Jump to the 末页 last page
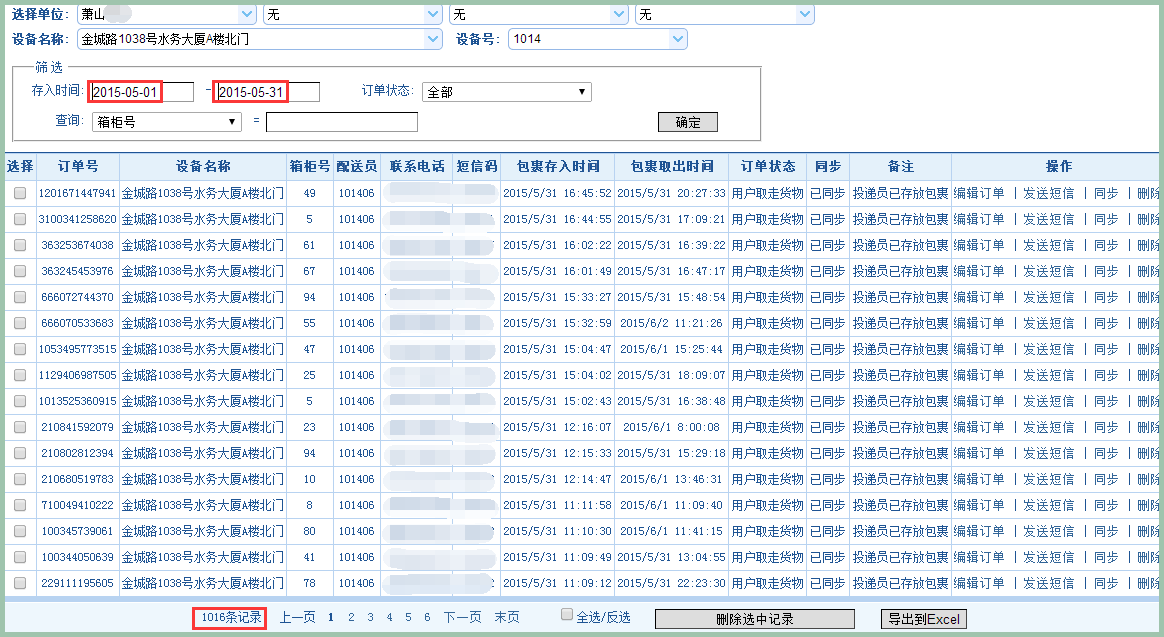The width and height of the screenshot is (1164, 637). 506,618
